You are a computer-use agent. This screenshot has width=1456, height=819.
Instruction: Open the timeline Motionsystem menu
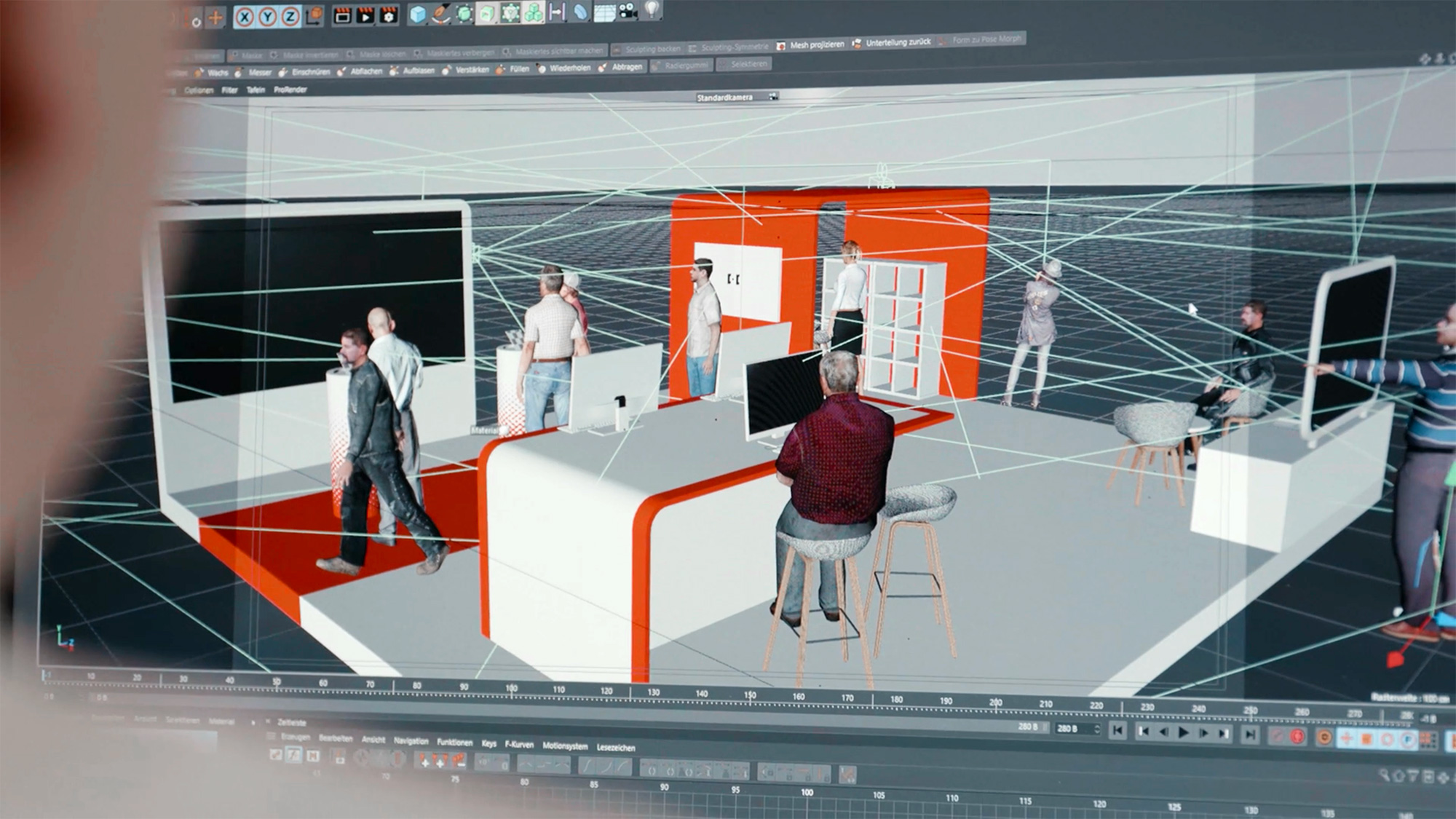click(x=565, y=745)
